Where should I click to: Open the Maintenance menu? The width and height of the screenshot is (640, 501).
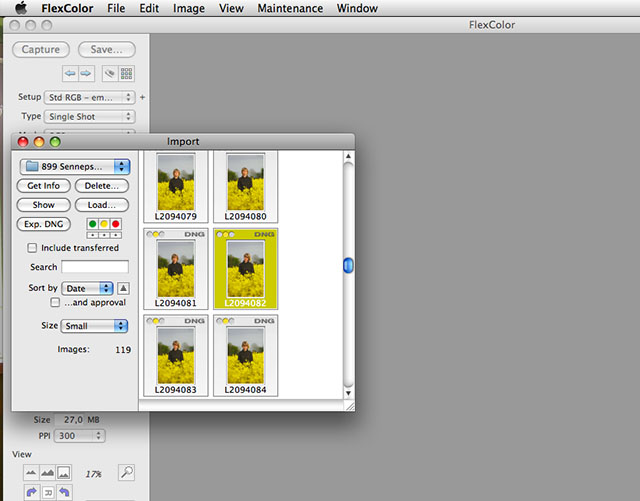[x=290, y=8]
